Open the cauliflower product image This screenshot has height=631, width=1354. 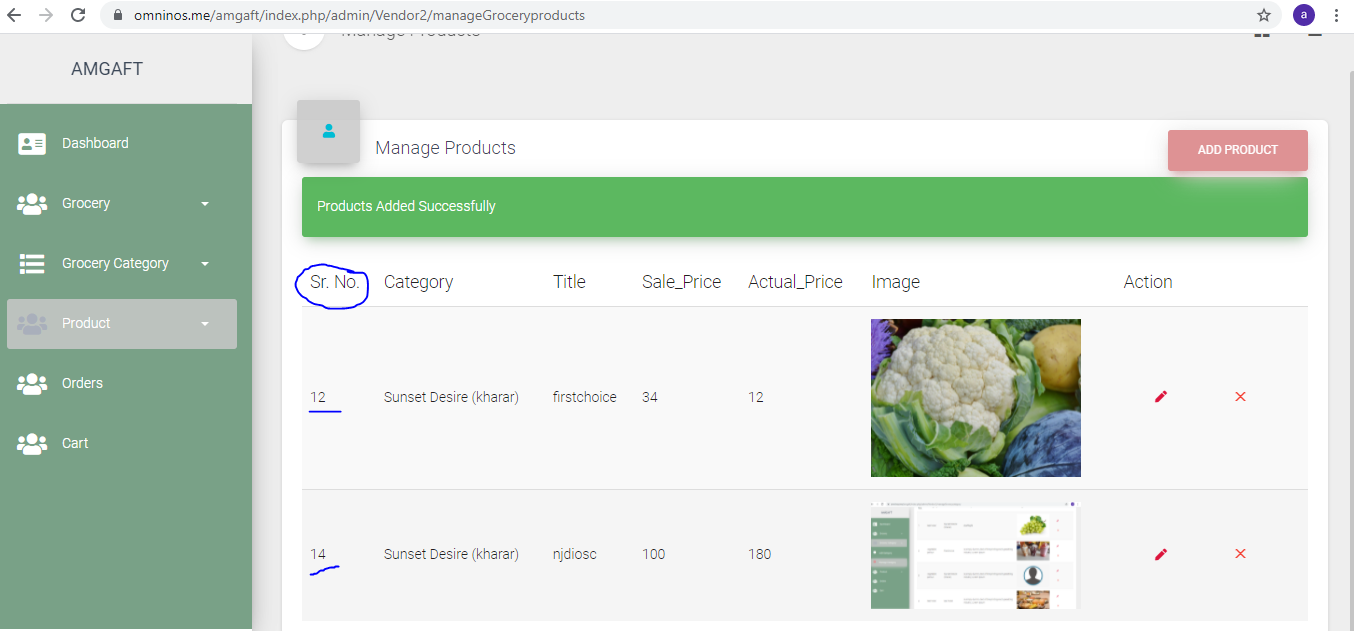(975, 398)
